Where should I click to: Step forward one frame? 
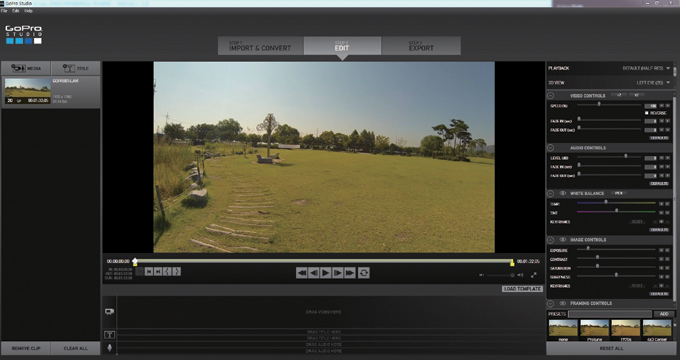337,273
